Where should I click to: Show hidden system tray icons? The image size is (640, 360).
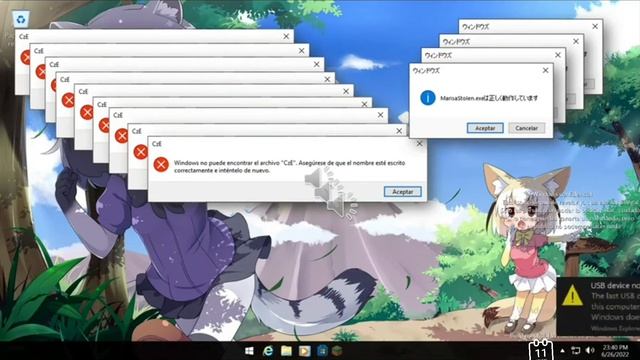(562, 351)
